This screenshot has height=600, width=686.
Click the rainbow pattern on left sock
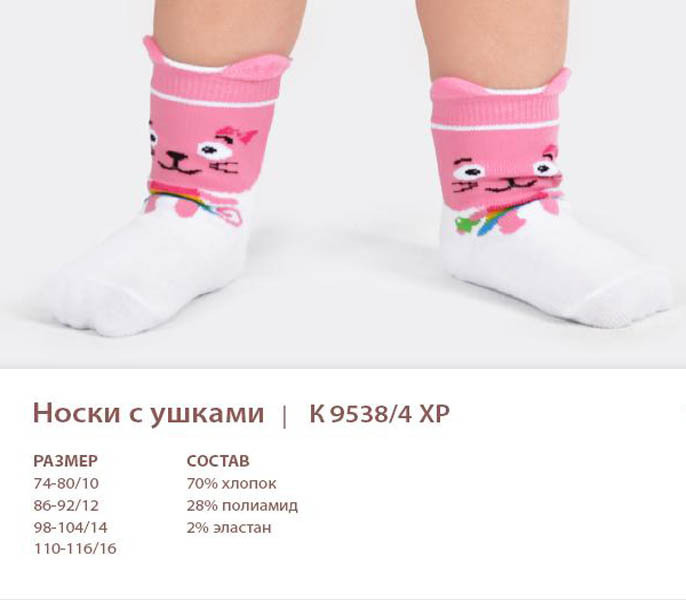pos(184,199)
